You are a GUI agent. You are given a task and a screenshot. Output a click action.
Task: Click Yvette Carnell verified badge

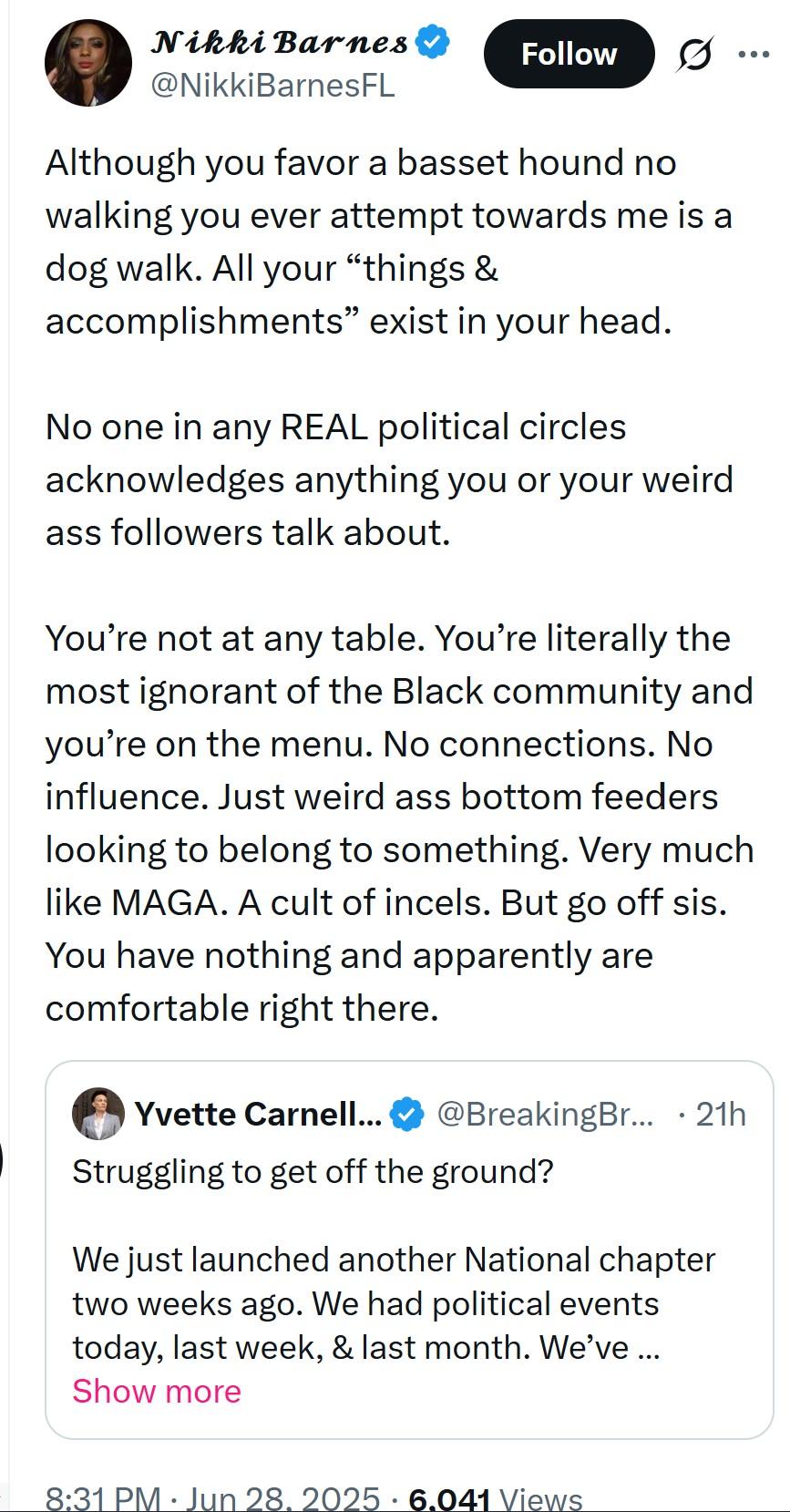pyautogui.click(x=406, y=1114)
